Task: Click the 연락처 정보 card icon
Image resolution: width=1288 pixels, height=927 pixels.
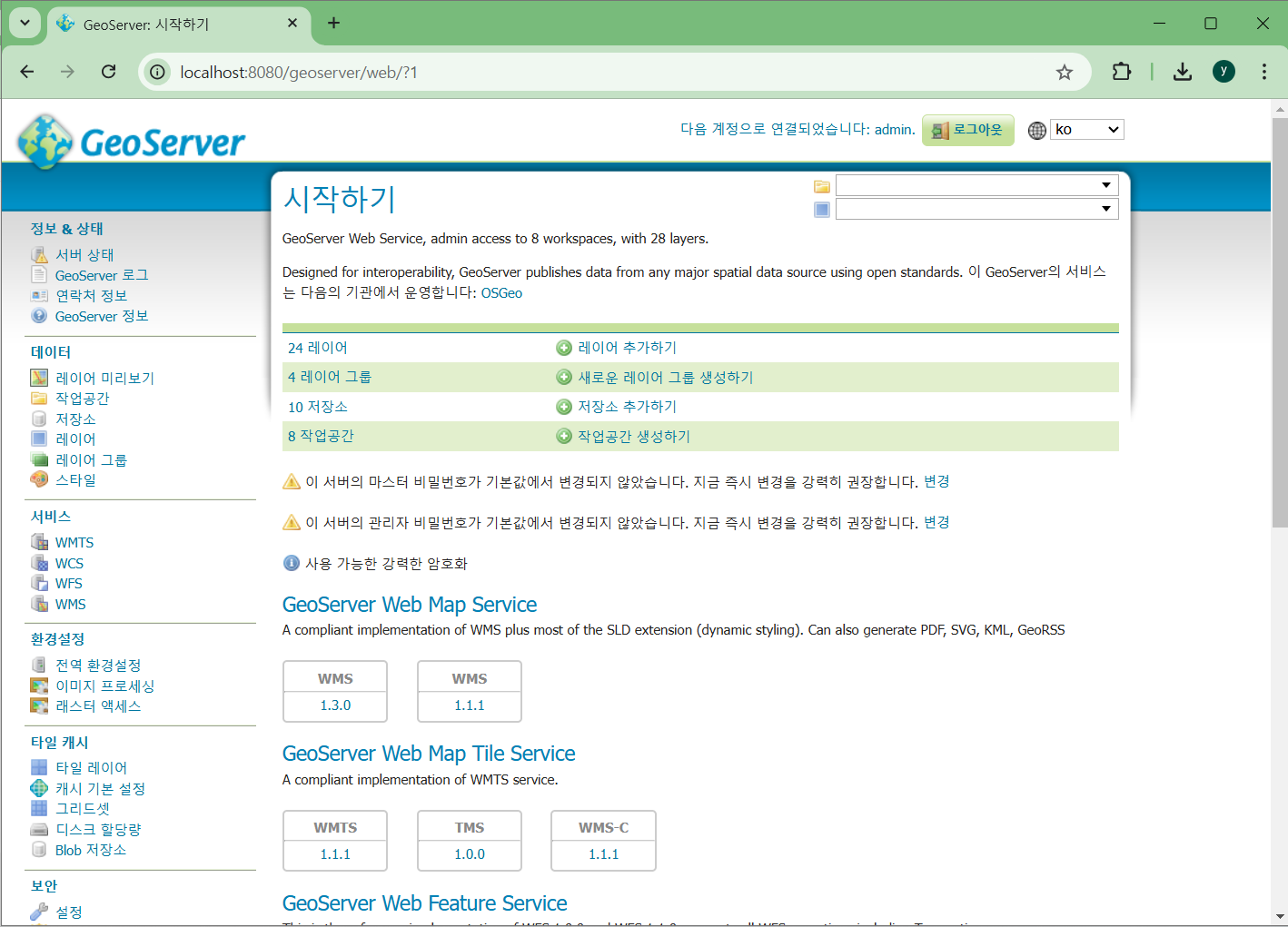Action: click(39, 296)
